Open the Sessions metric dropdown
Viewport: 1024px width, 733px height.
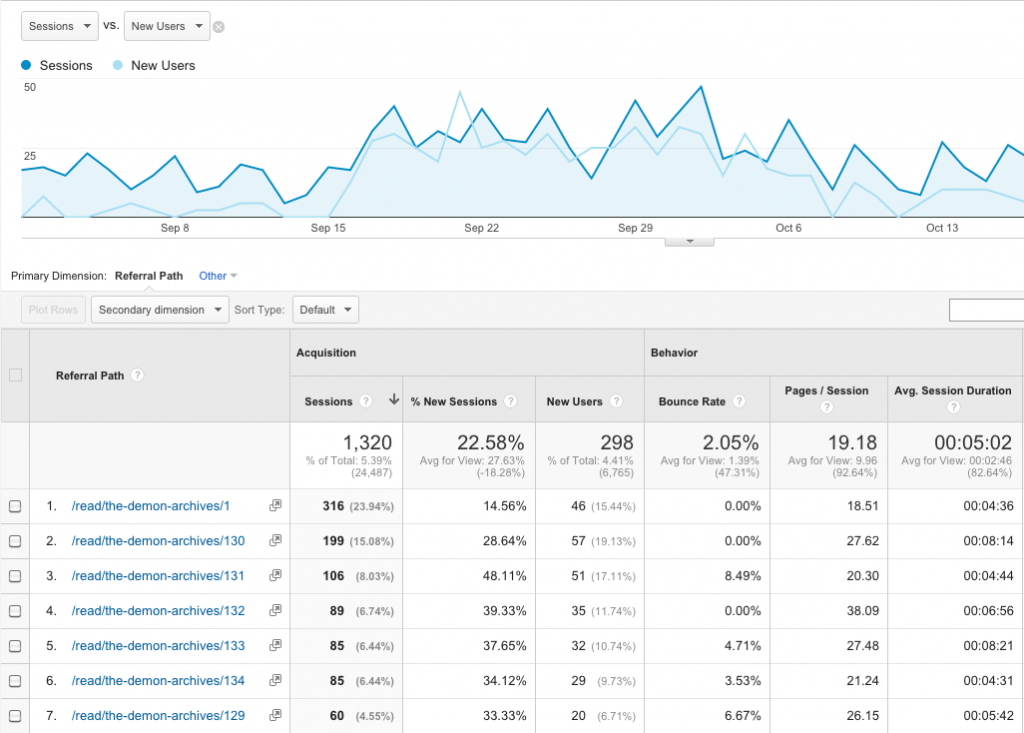[59, 26]
